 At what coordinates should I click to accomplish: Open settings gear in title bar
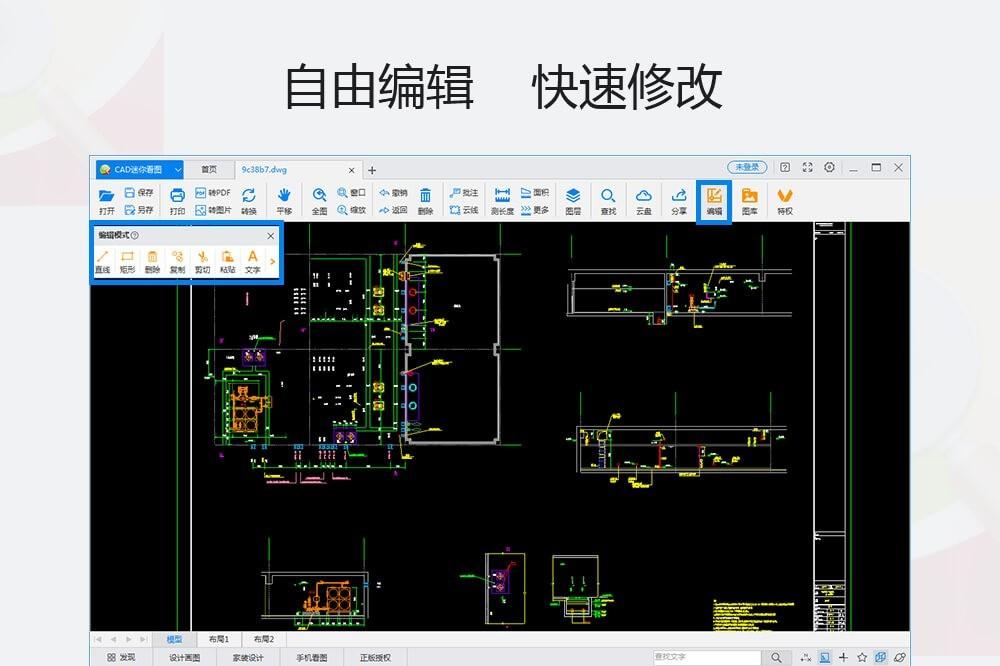coord(829,167)
